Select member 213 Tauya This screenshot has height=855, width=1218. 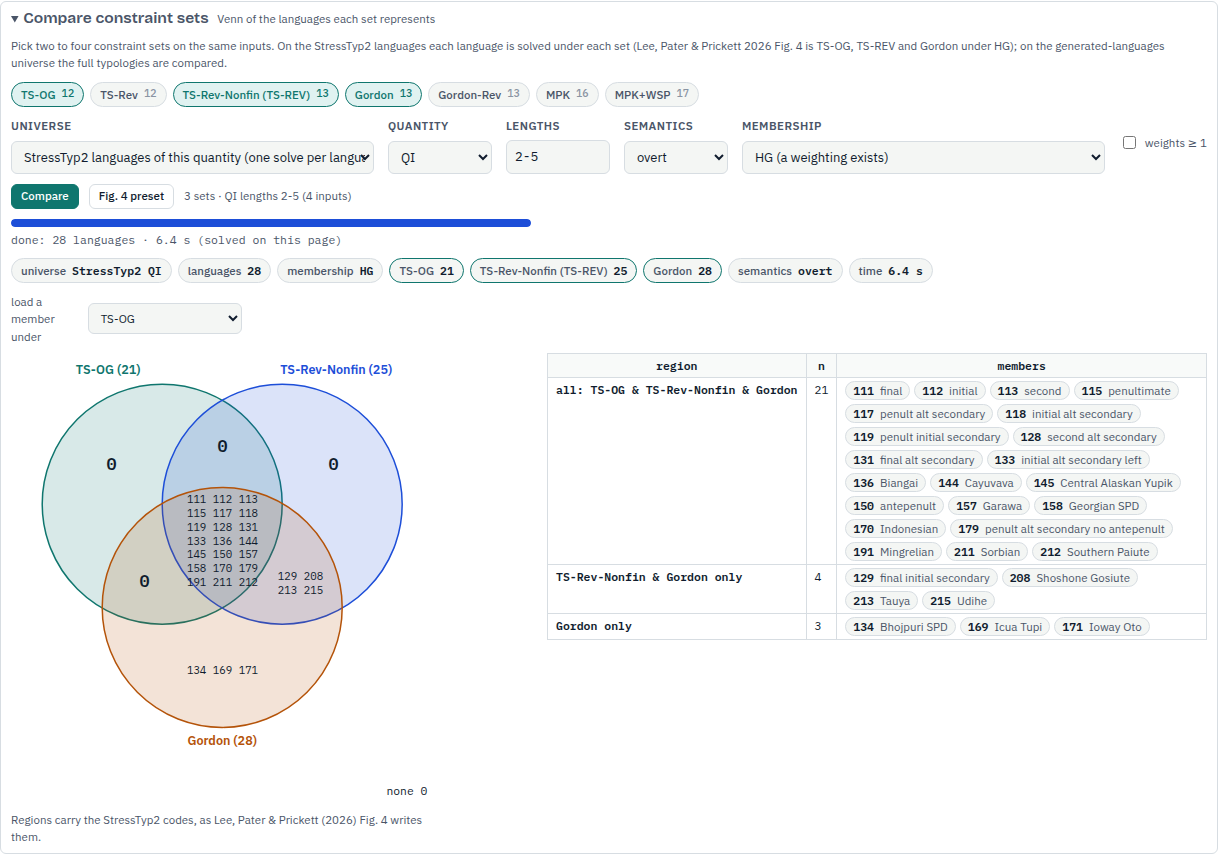tap(881, 601)
